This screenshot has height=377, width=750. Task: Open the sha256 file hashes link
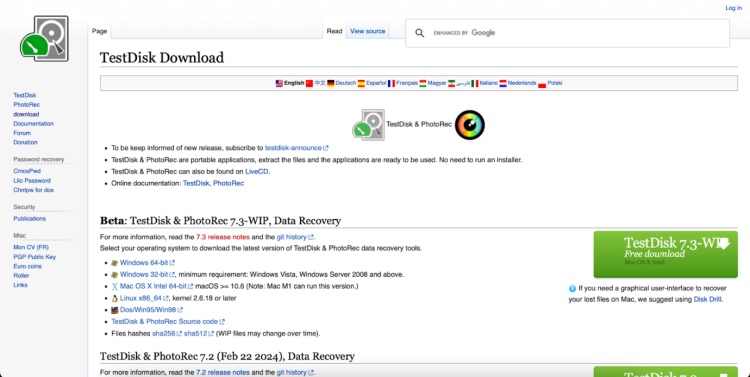point(167,333)
